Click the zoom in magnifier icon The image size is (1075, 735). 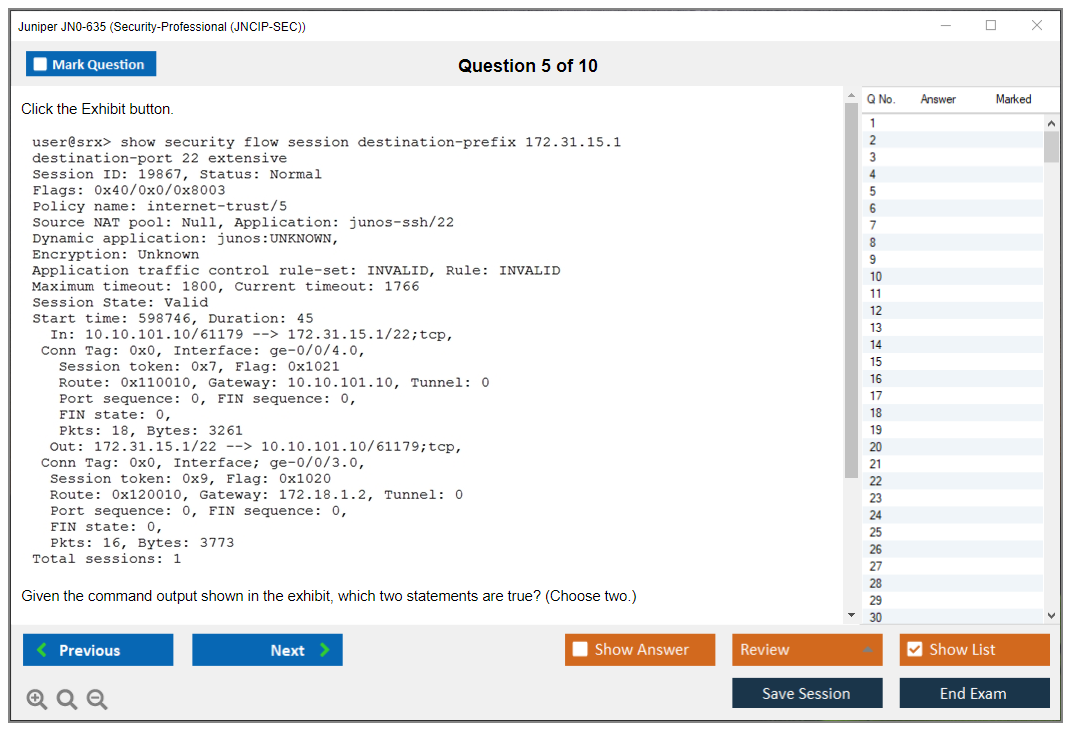click(x=37, y=700)
